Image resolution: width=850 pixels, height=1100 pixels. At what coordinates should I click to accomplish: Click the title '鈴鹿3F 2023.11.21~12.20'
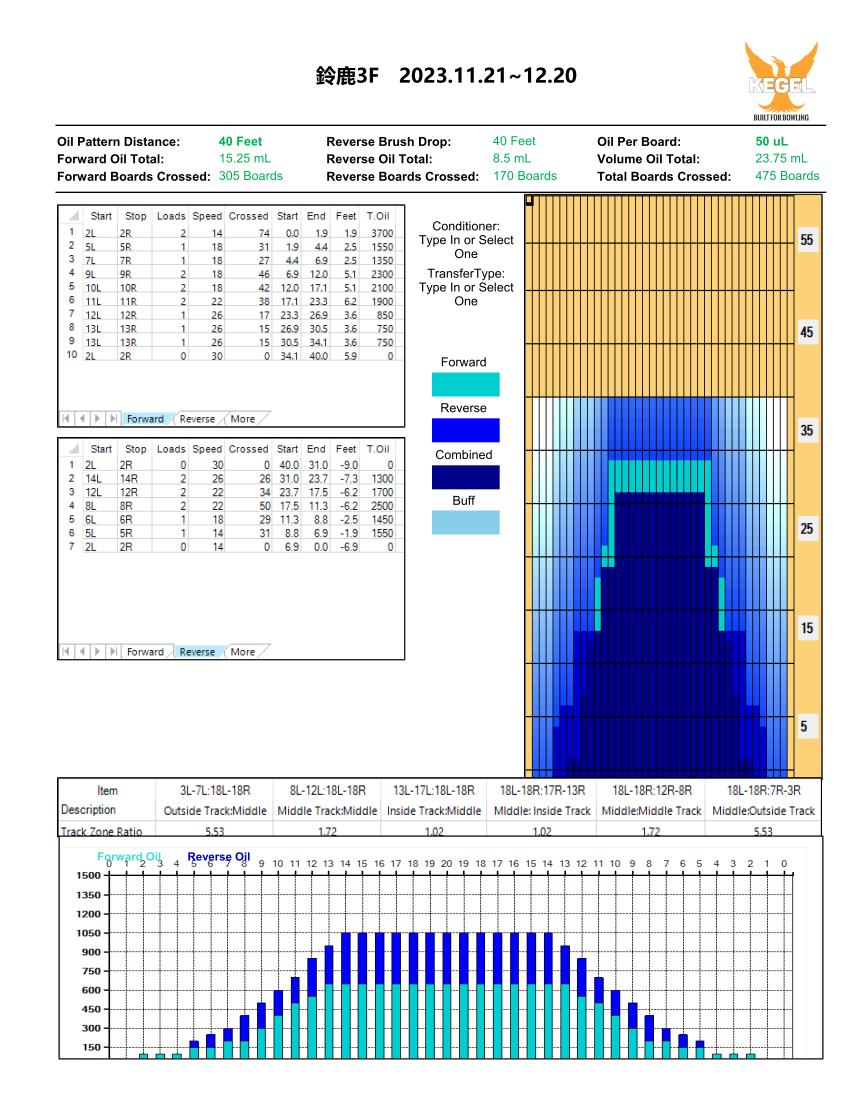click(x=446, y=76)
